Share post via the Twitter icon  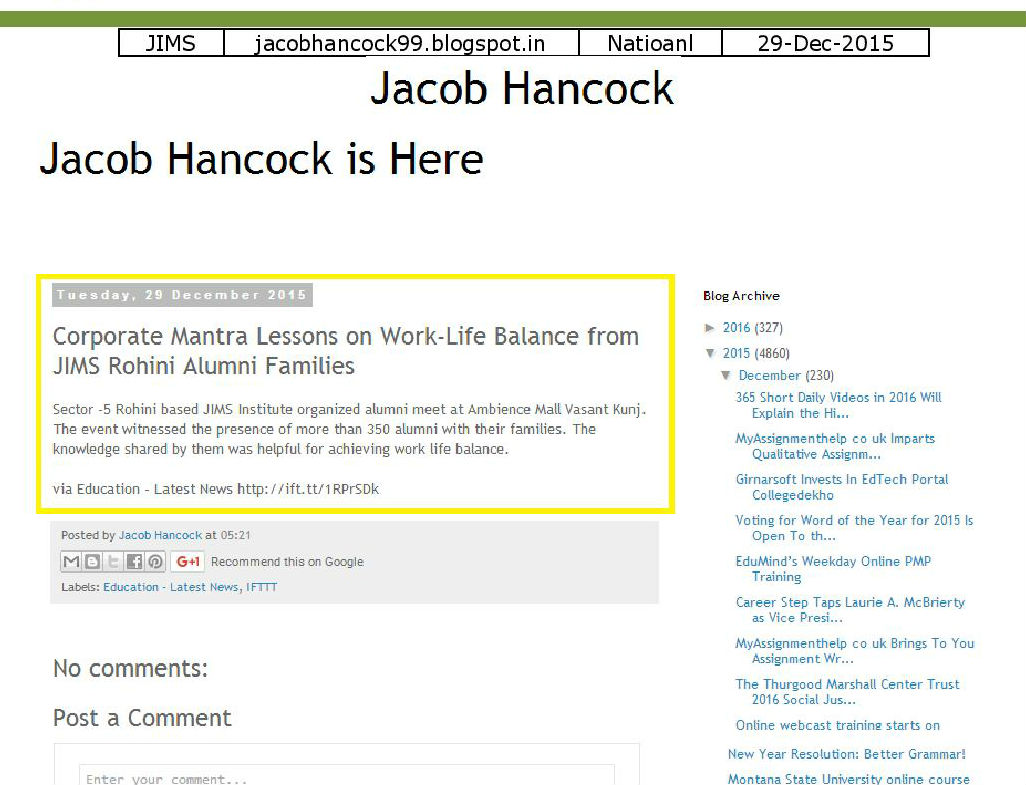(x=113, y=562)
